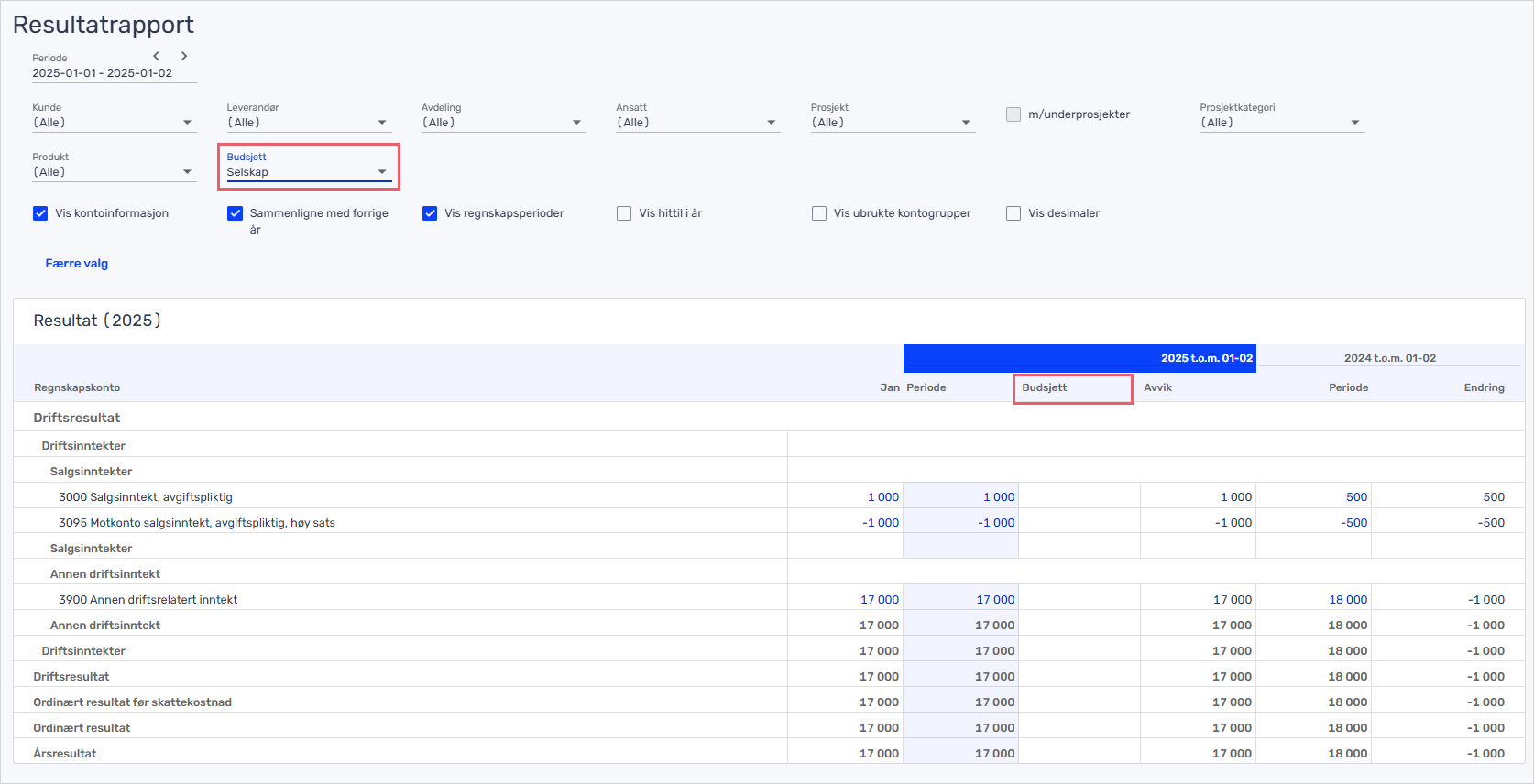Select the 3900 Annen driftsrelatert inntekt row
Image resolution: width=1534 pixels, height=784 pixels.
(770, 599)
